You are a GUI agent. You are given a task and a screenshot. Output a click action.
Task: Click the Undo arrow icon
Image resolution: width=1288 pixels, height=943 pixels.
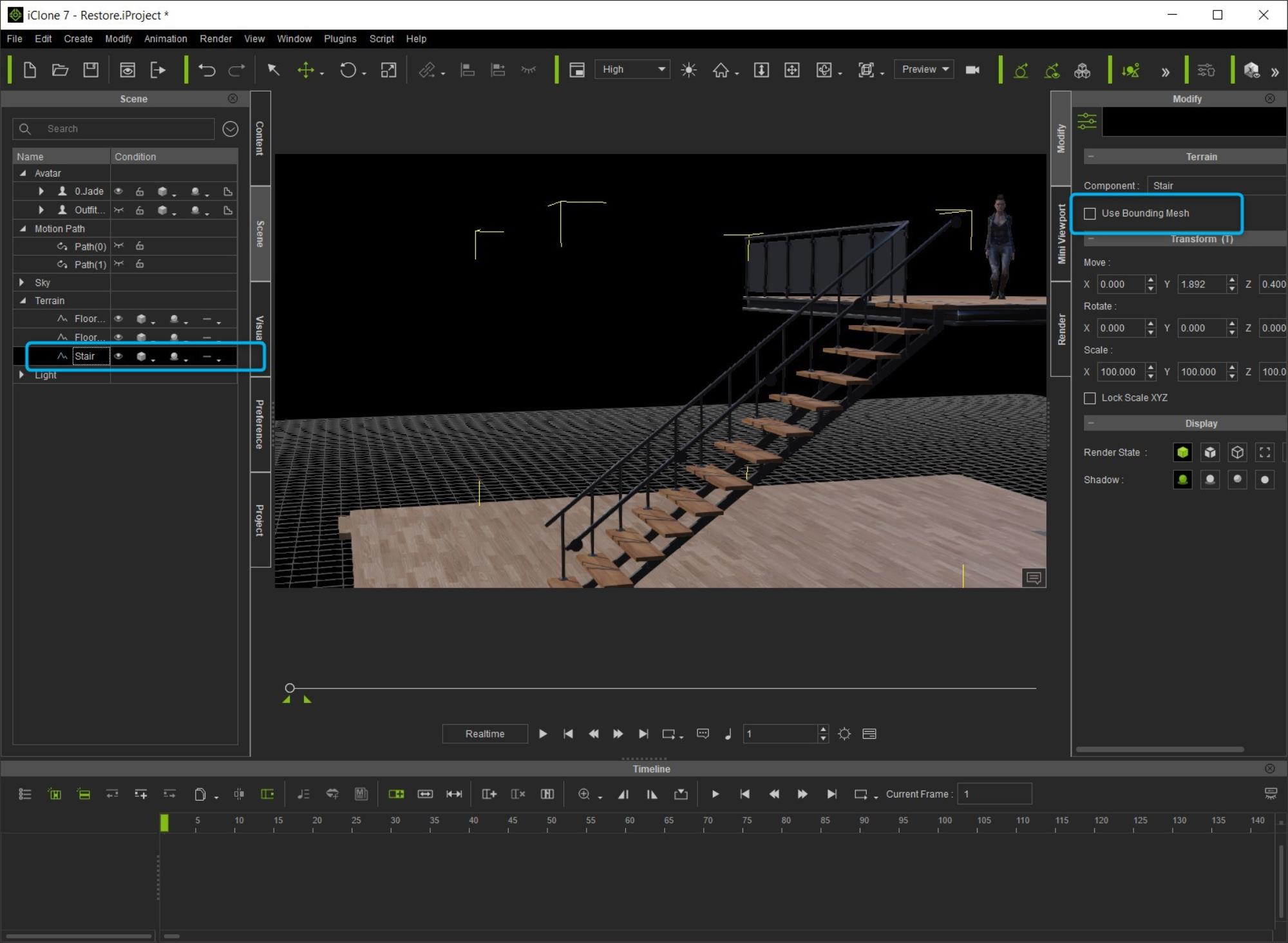pos(207,70)
